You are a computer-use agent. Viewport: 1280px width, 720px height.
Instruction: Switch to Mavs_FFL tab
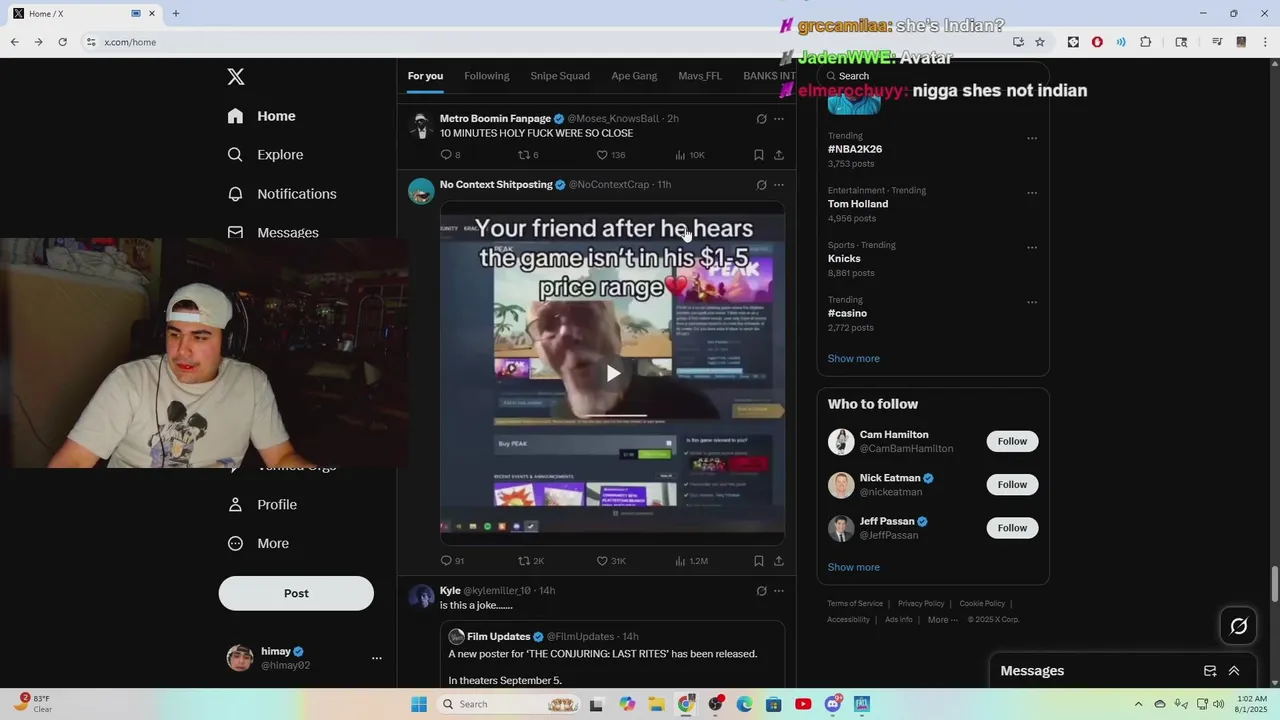coord(700,76)
